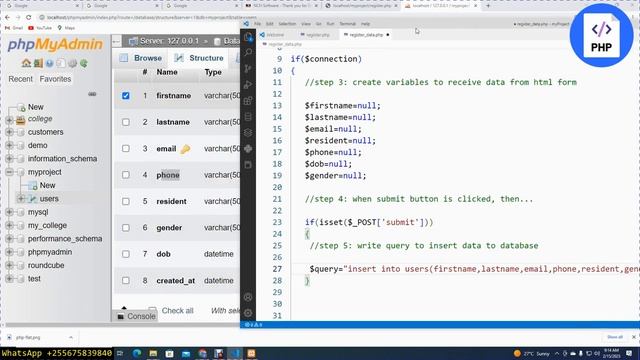This screenshot has width=640, height=360.
Task: Click the email primary key icon
Action: coord(185,149)
